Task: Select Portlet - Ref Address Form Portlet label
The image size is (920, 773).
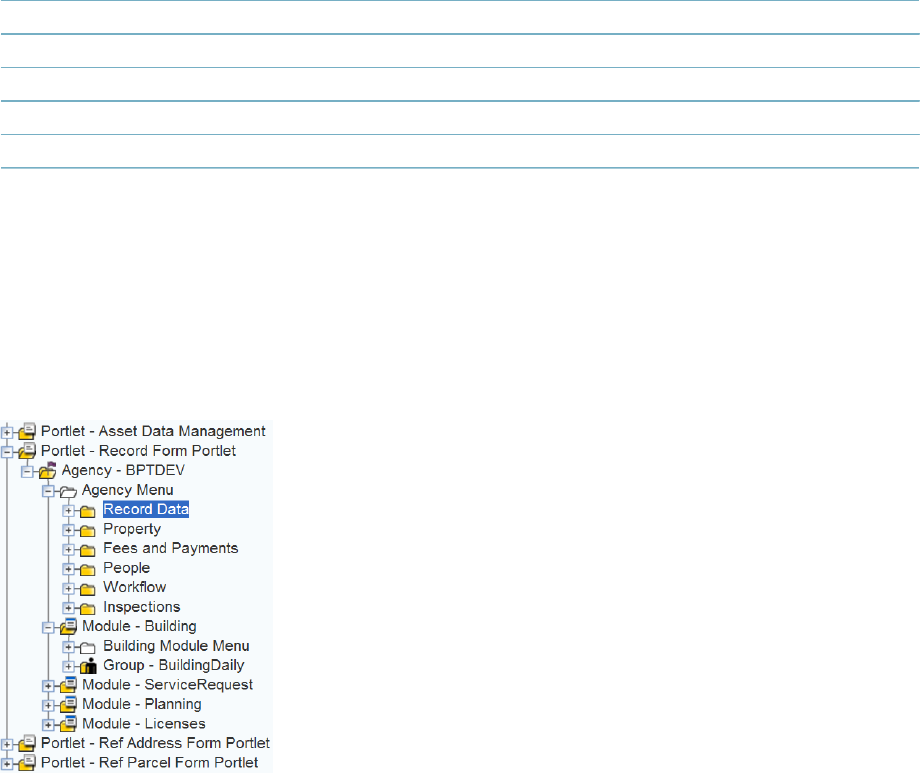Action: [x=155, y=743]
